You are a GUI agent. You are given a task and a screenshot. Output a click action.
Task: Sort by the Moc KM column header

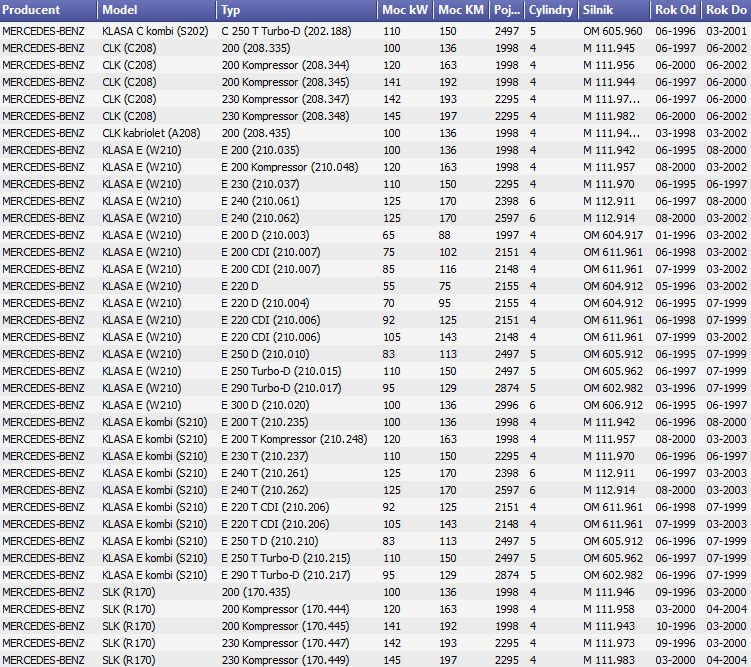pyautogui.click(x=461, y=10)
